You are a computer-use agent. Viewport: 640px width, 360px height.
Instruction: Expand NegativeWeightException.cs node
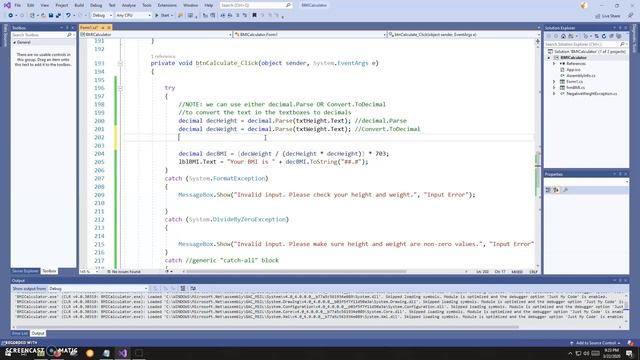(x=554, y=93)
